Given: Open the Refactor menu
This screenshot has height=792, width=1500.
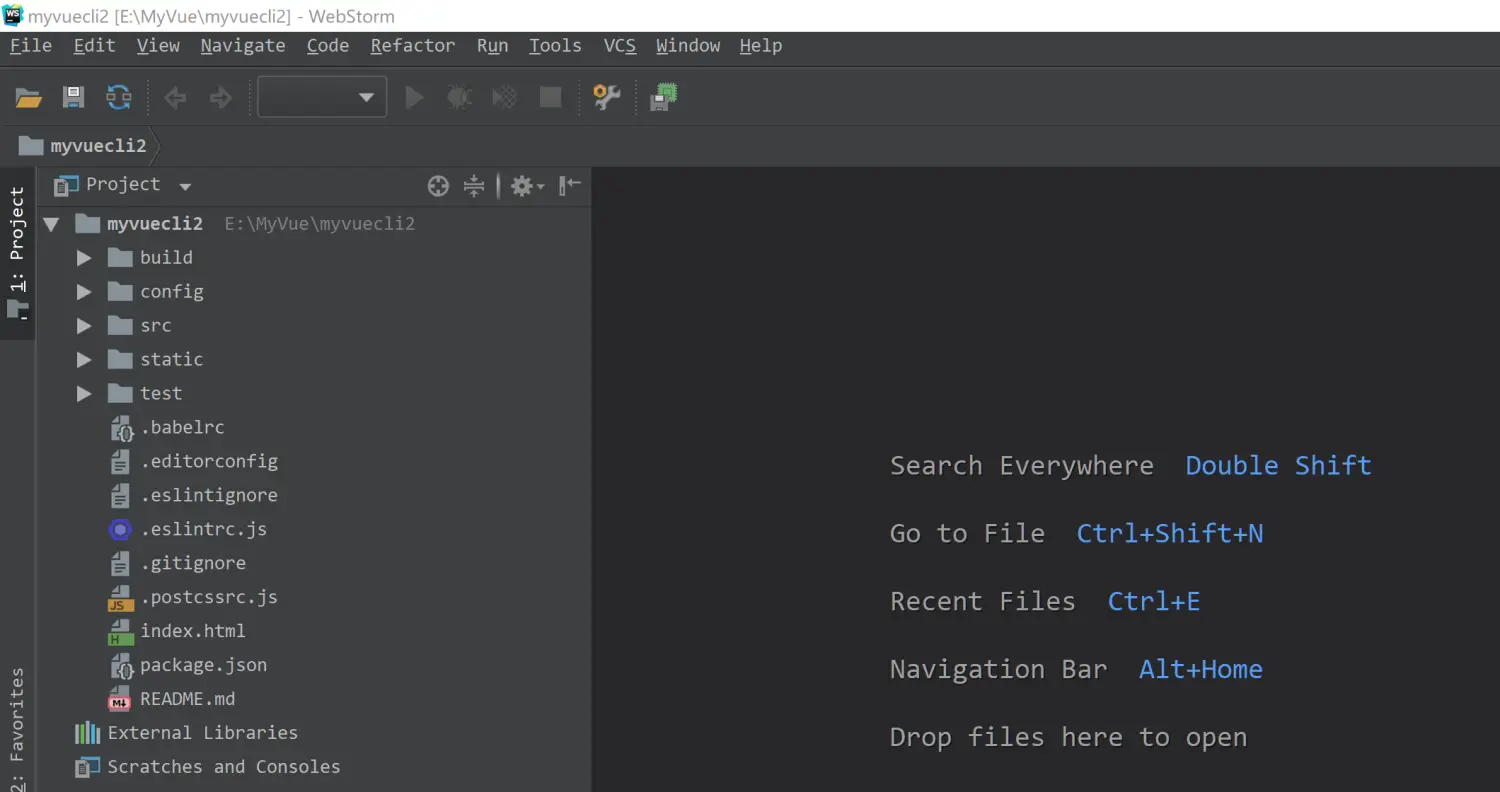Looking at the screenshot, I should 412,46.
